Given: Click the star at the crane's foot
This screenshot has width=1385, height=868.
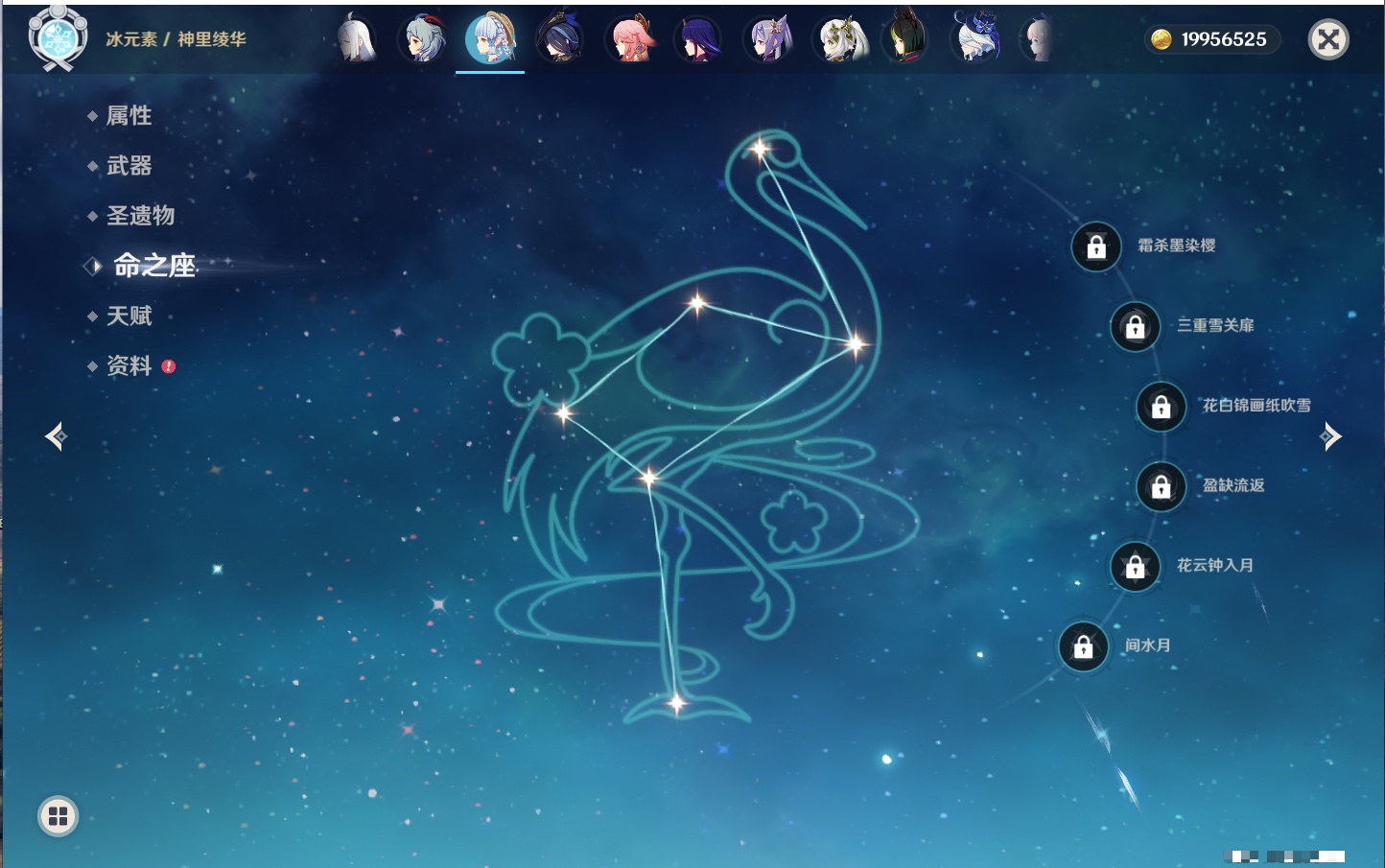Looking at the screenshot, I should [x=676, y=704].
